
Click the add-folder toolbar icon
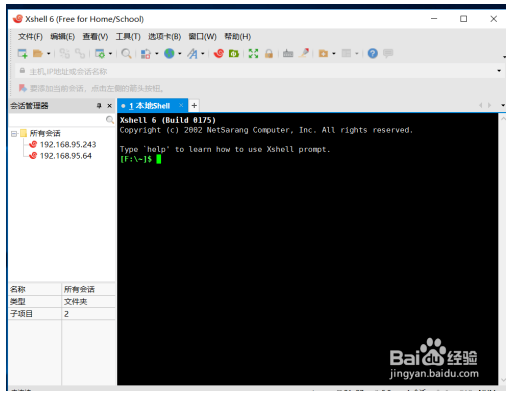(323, 53)
